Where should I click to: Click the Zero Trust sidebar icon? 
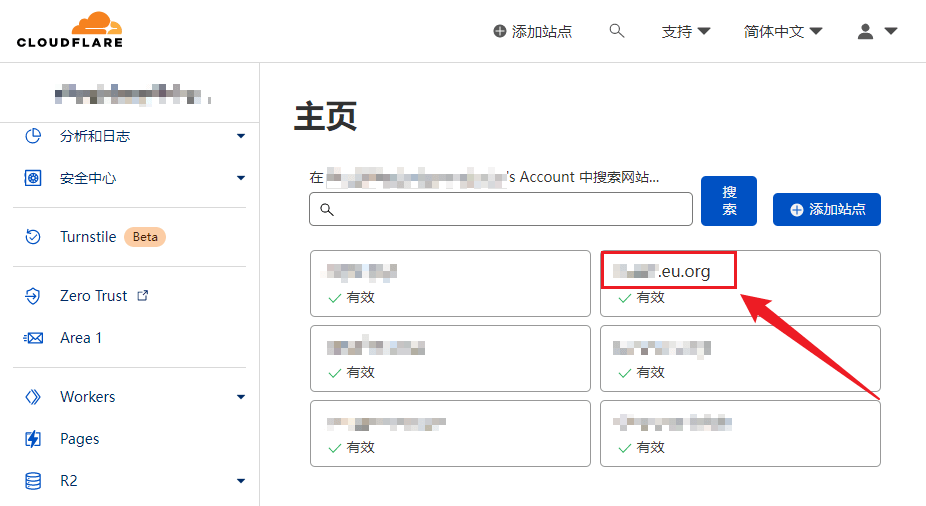coord(33,296)
